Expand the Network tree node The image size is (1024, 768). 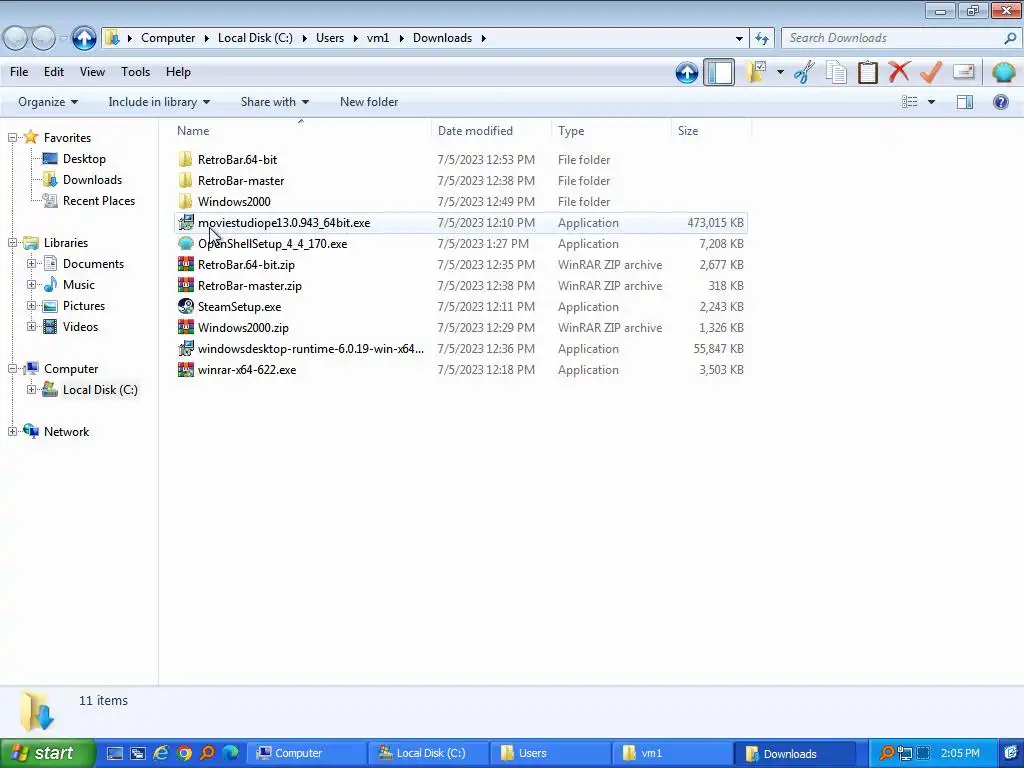[12, 432]
